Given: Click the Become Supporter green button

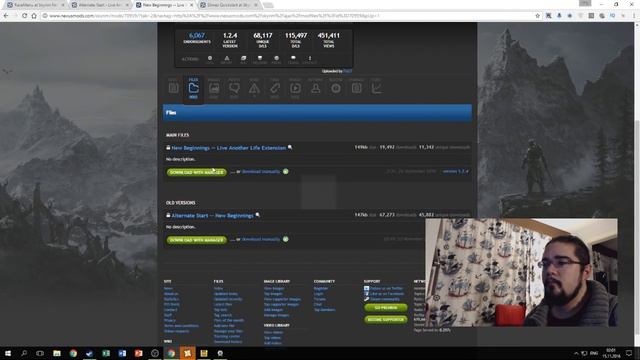Looking at the screenshot, I should point(386,320).
